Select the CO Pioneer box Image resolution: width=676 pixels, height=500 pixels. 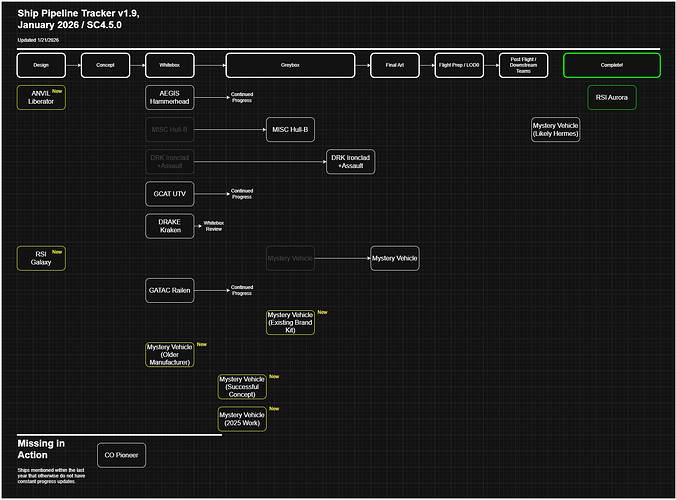click(121, 455)
